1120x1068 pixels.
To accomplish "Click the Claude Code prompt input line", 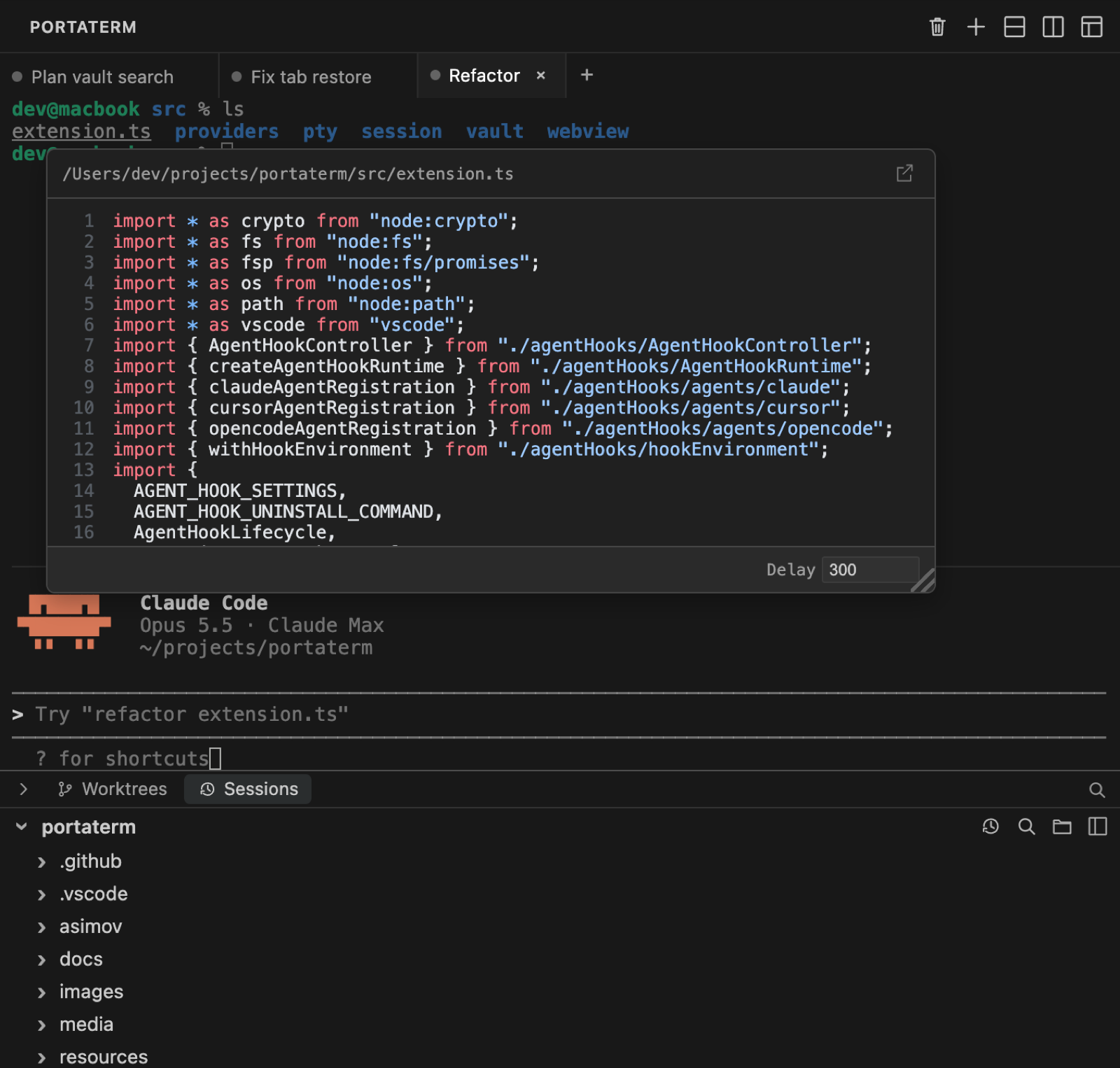I will click(559, 715).
